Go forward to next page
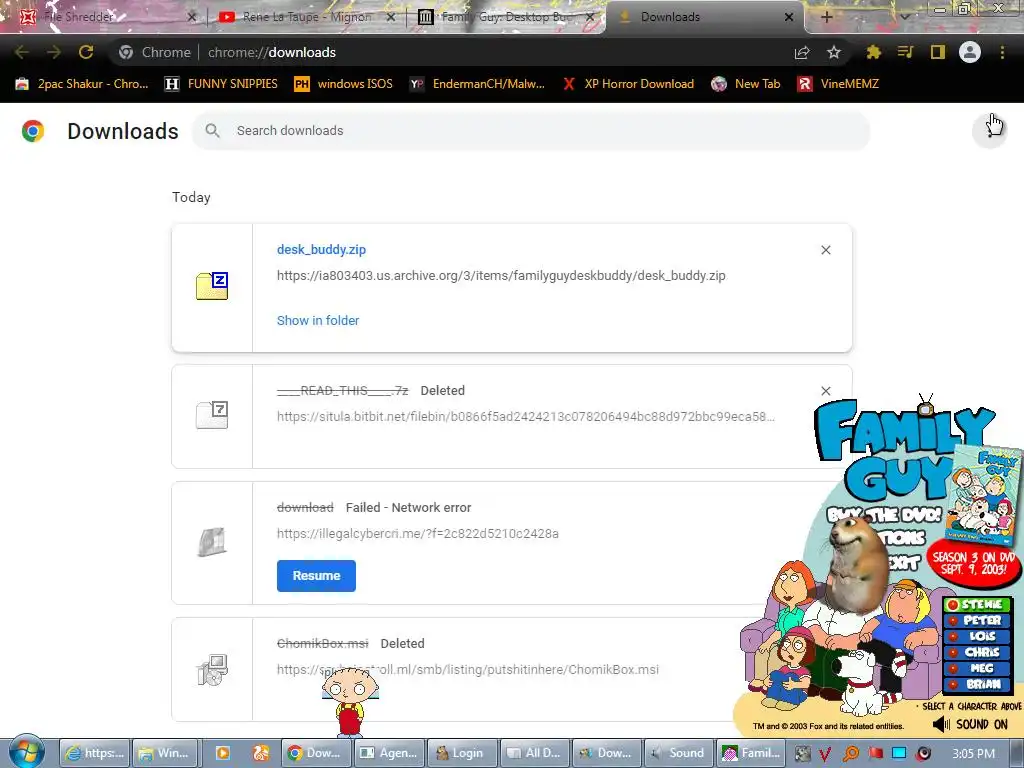Image resolution: width=1024 pixels, height=768 pixels. click(54, 52)
